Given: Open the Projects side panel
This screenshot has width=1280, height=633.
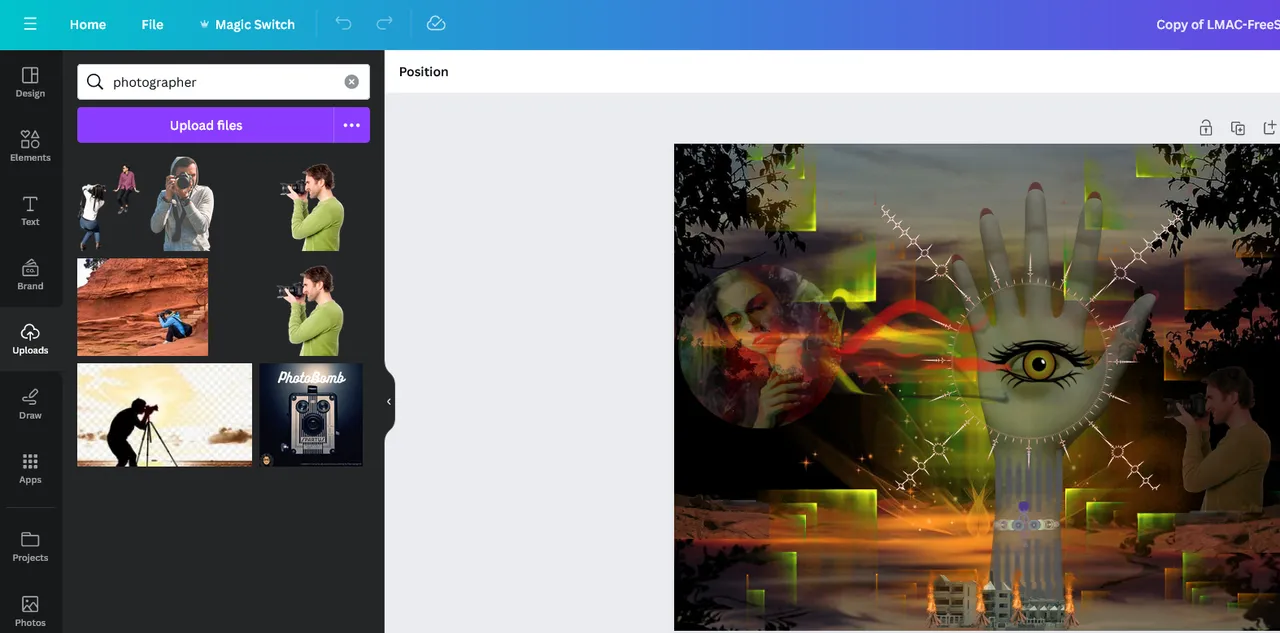Looking at the screenshot, I should tap(30, 546).
